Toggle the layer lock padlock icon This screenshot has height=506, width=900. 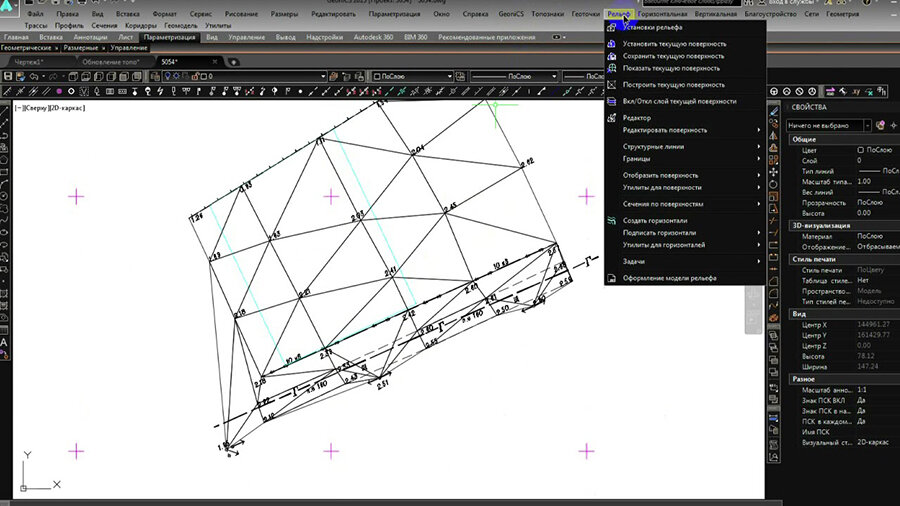pos(195,76)
